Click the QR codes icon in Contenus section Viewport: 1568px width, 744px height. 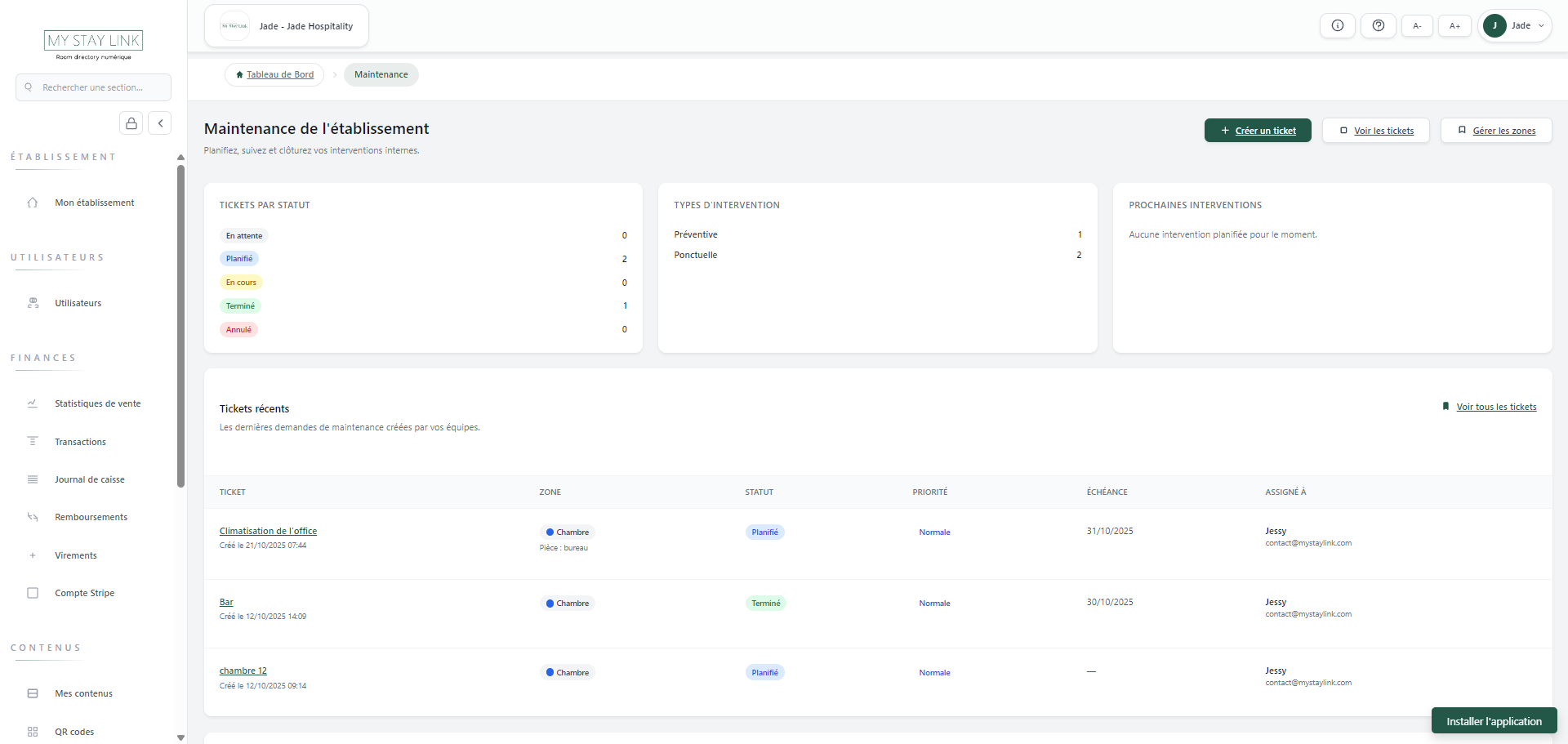point(33,731)
